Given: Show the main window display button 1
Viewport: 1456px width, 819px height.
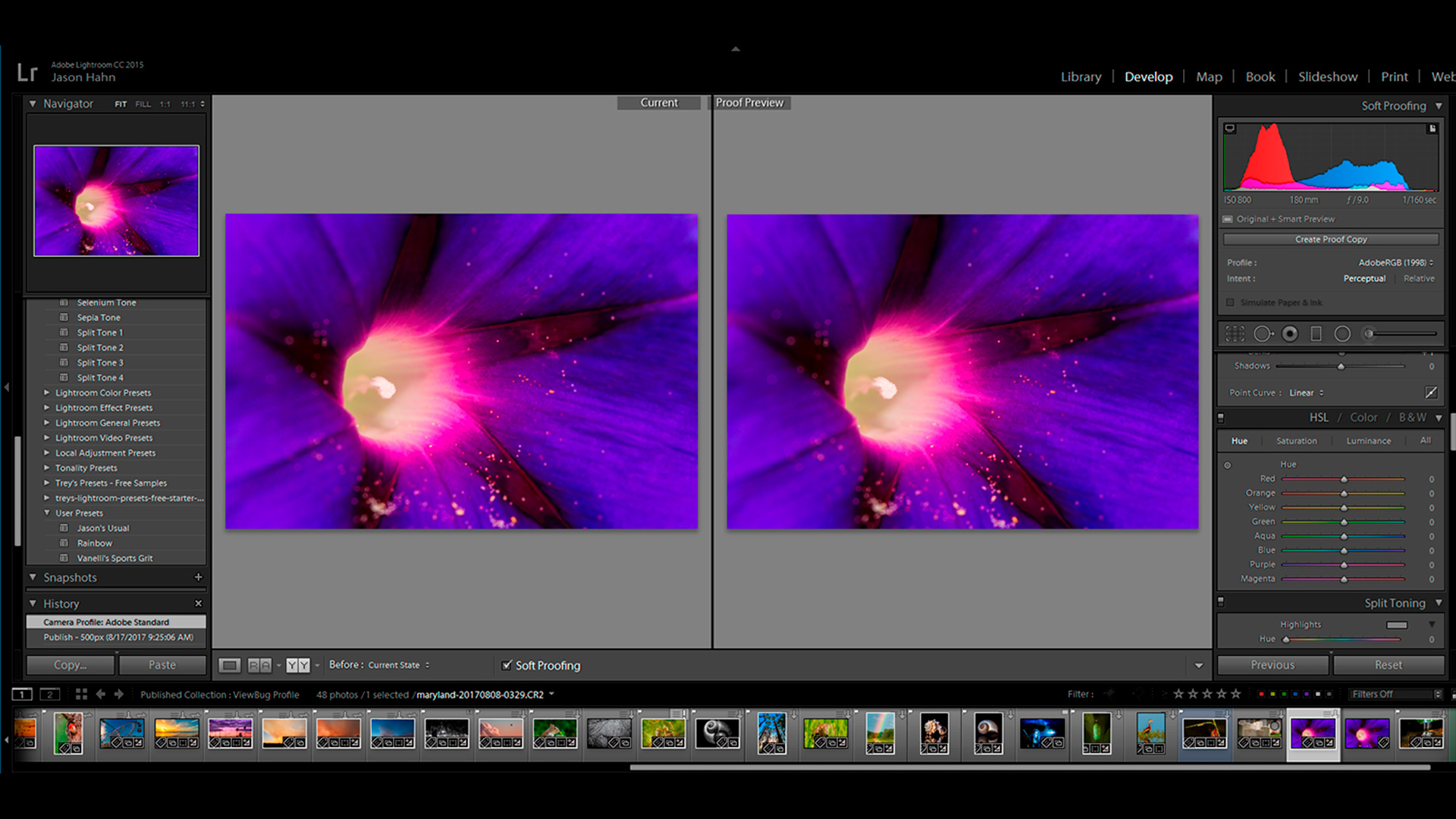Looking at the screenshot, I should tap(22, 694).
